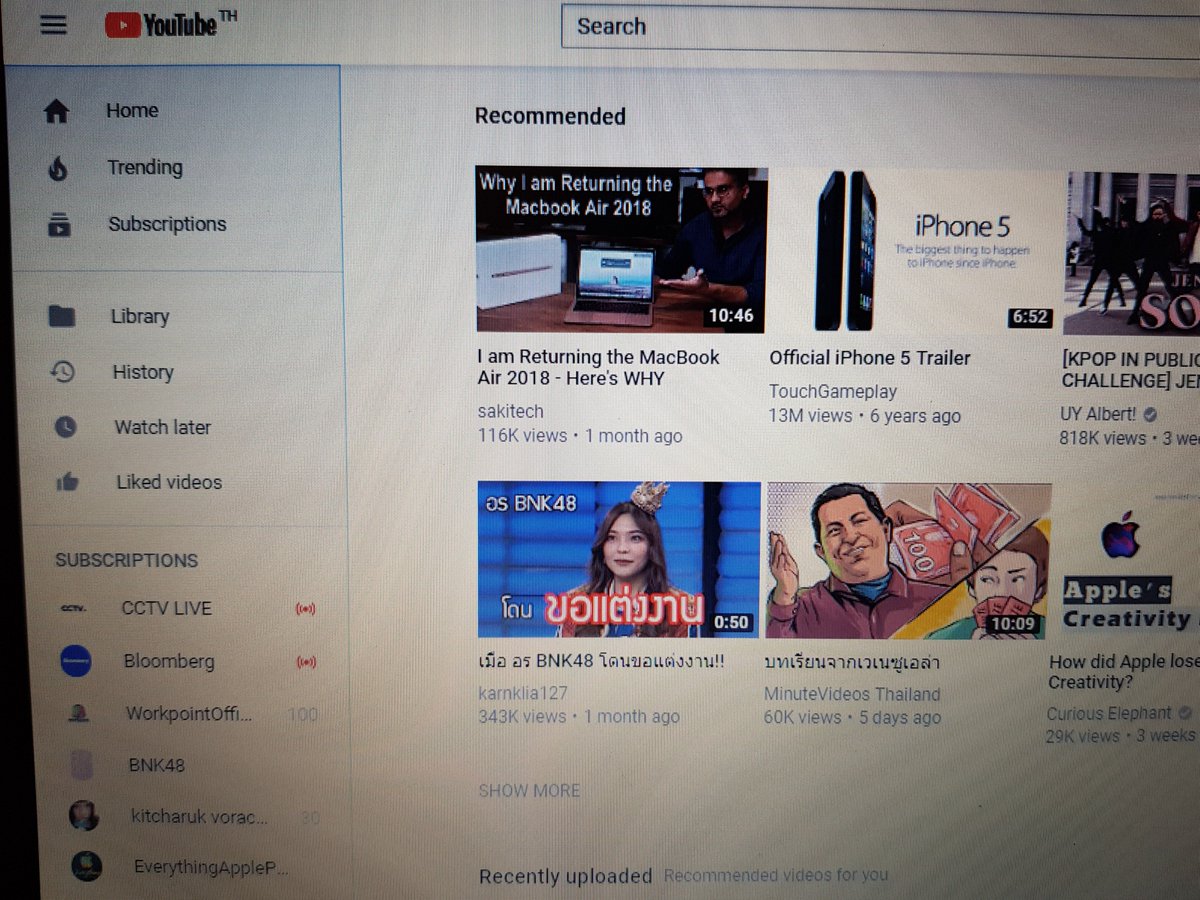Image resolution: width=1200 pixels, height=900 pixels.
Task: Open the hamburger guide menu
Action: point(53,25)
